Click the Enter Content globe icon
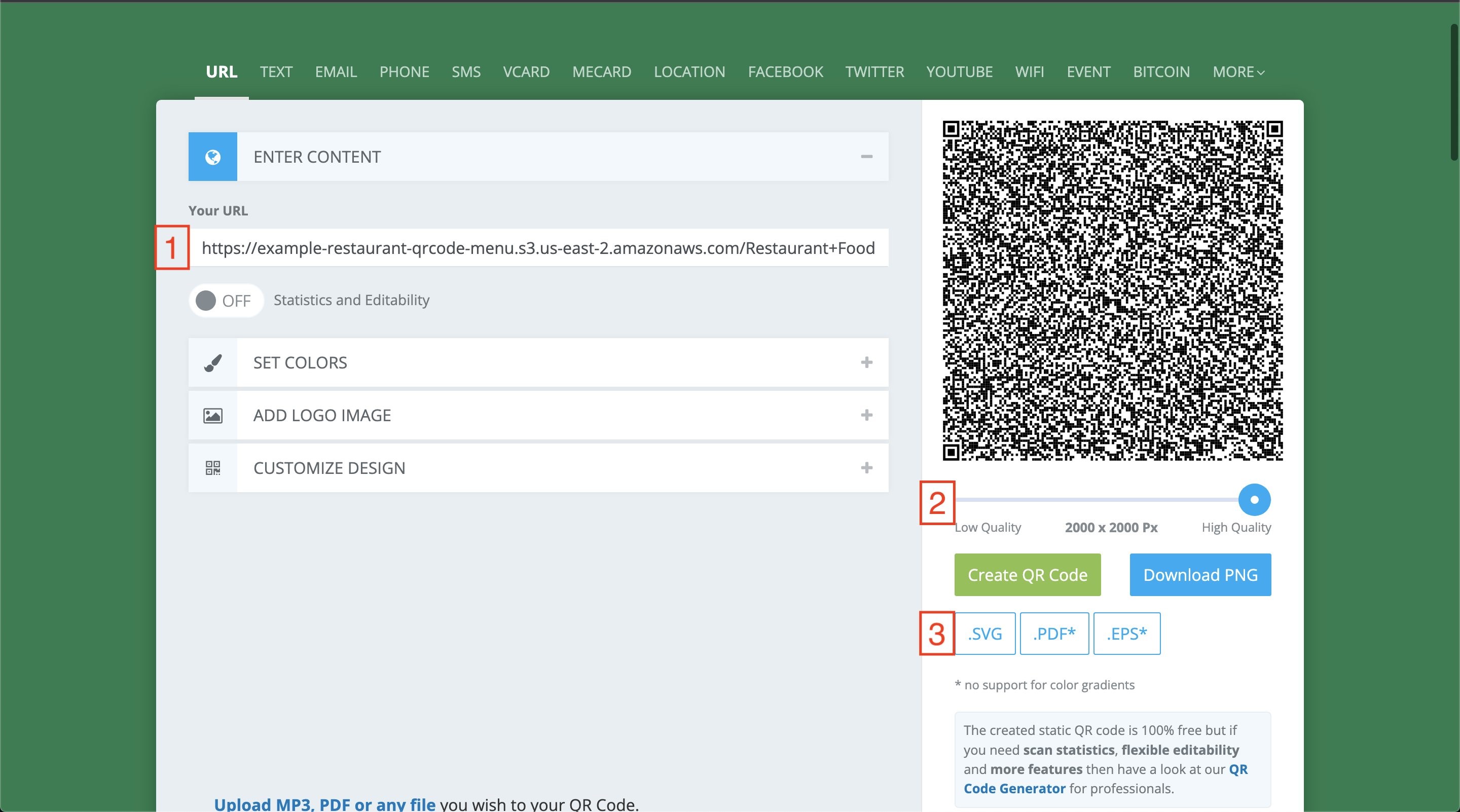The width and height of the screenshot is (1460, 812). point(213,156)
